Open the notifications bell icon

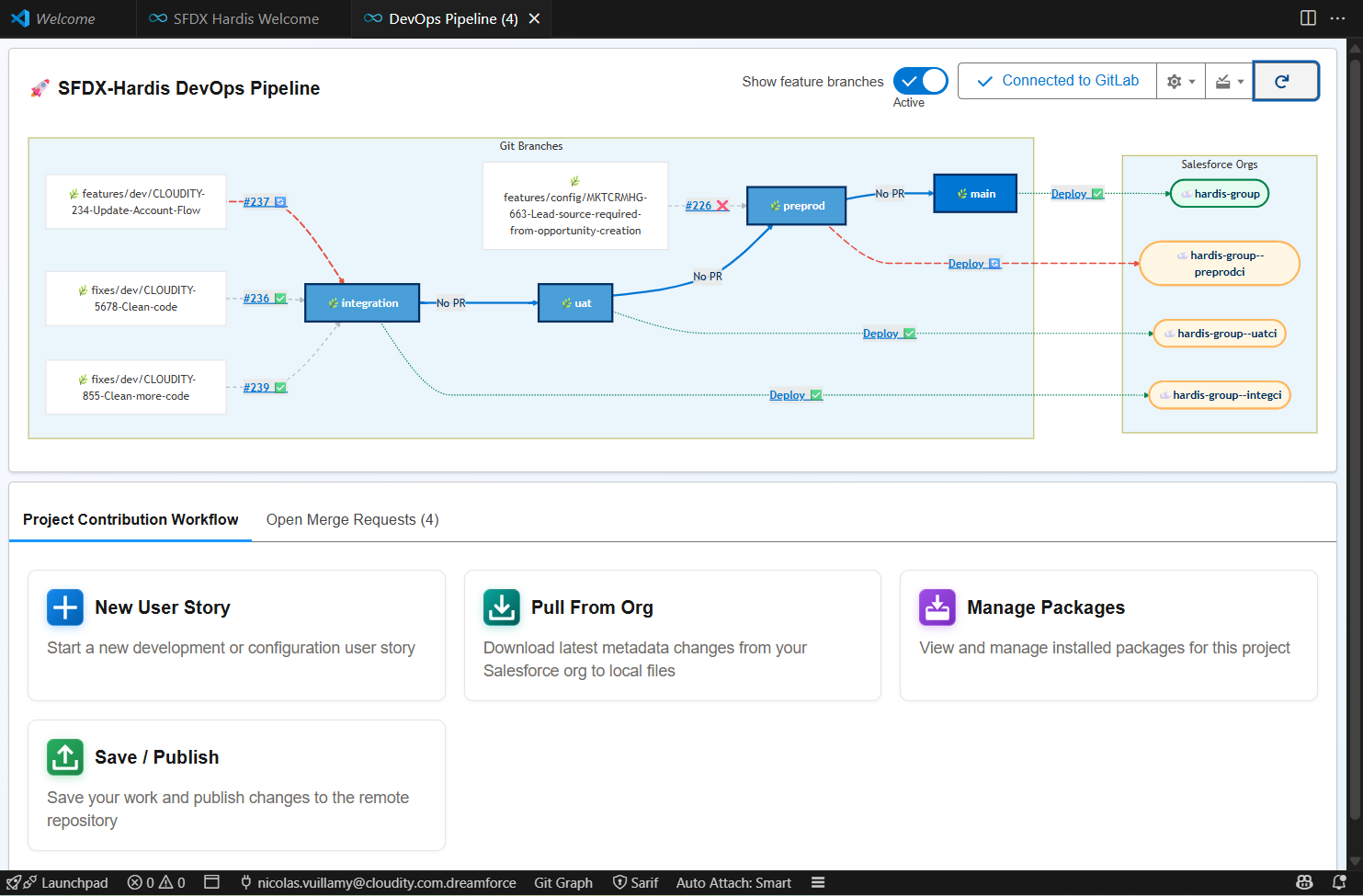pos(1339,882)
